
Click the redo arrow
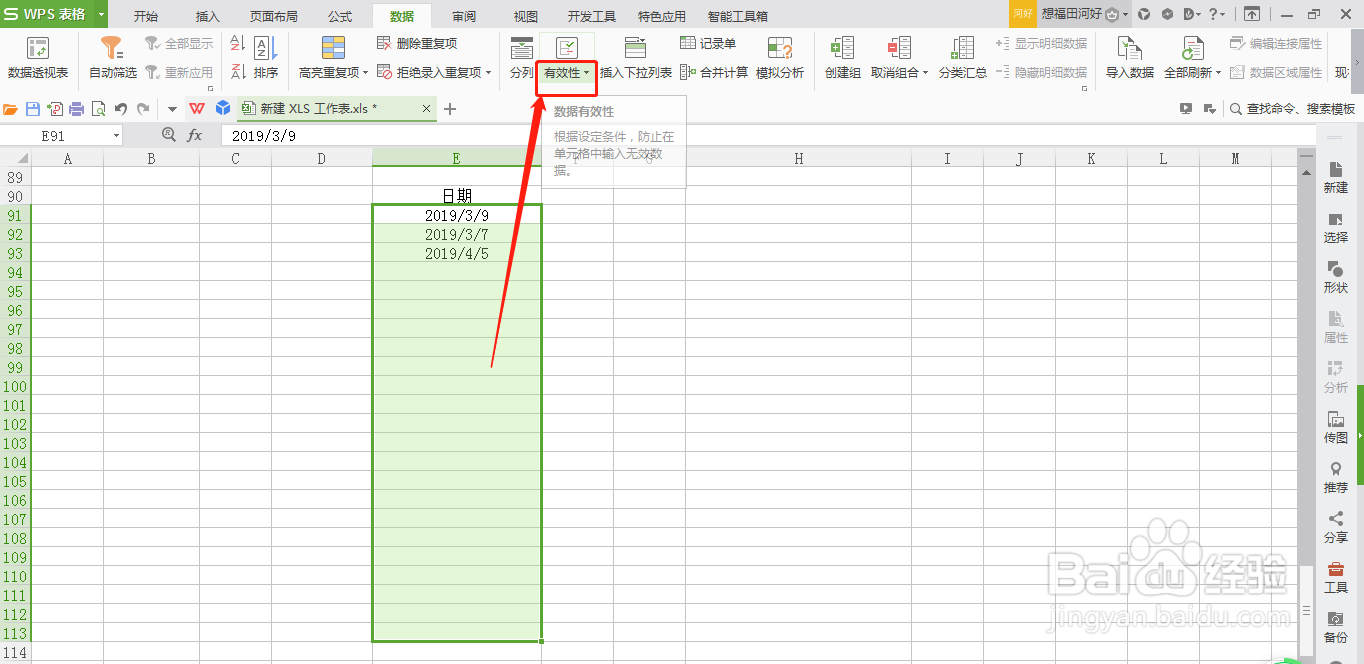click(x=143, y=109)
